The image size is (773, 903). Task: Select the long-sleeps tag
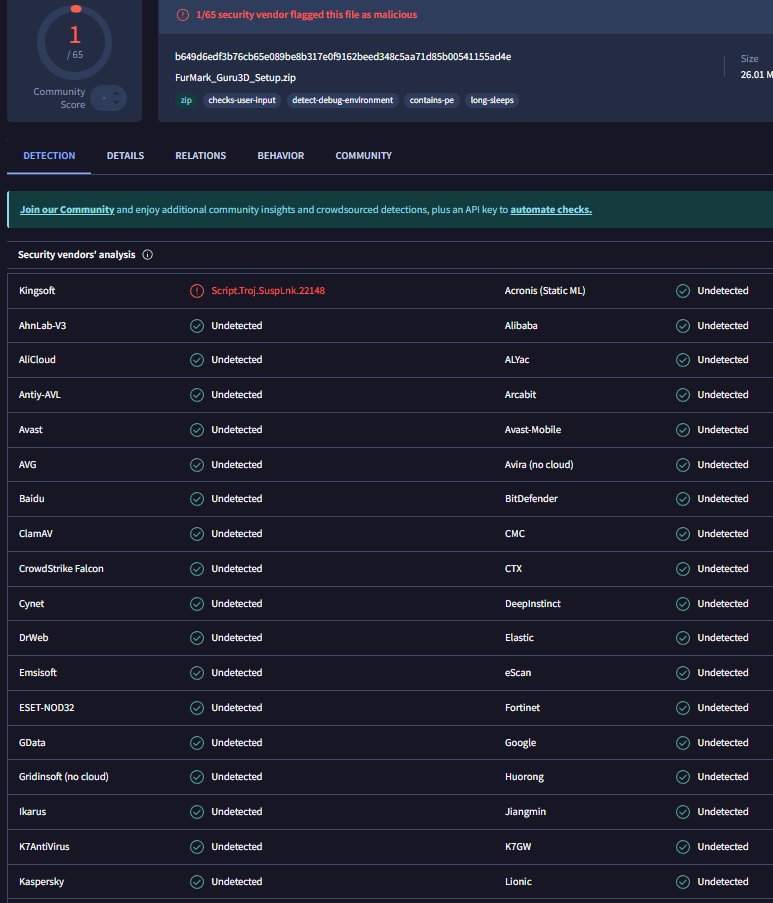tap(492, 100)
